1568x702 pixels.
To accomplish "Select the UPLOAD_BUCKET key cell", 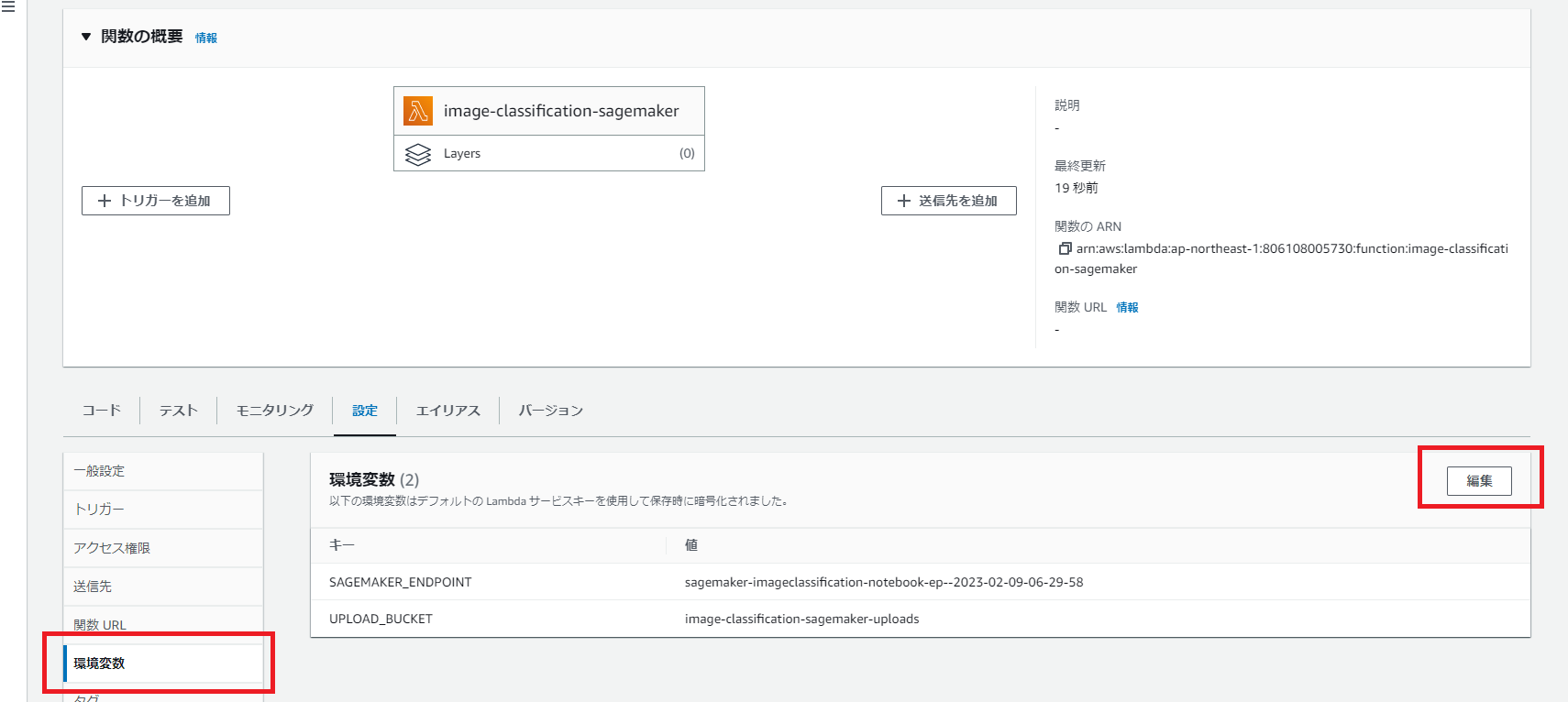I will click(381, 619).
